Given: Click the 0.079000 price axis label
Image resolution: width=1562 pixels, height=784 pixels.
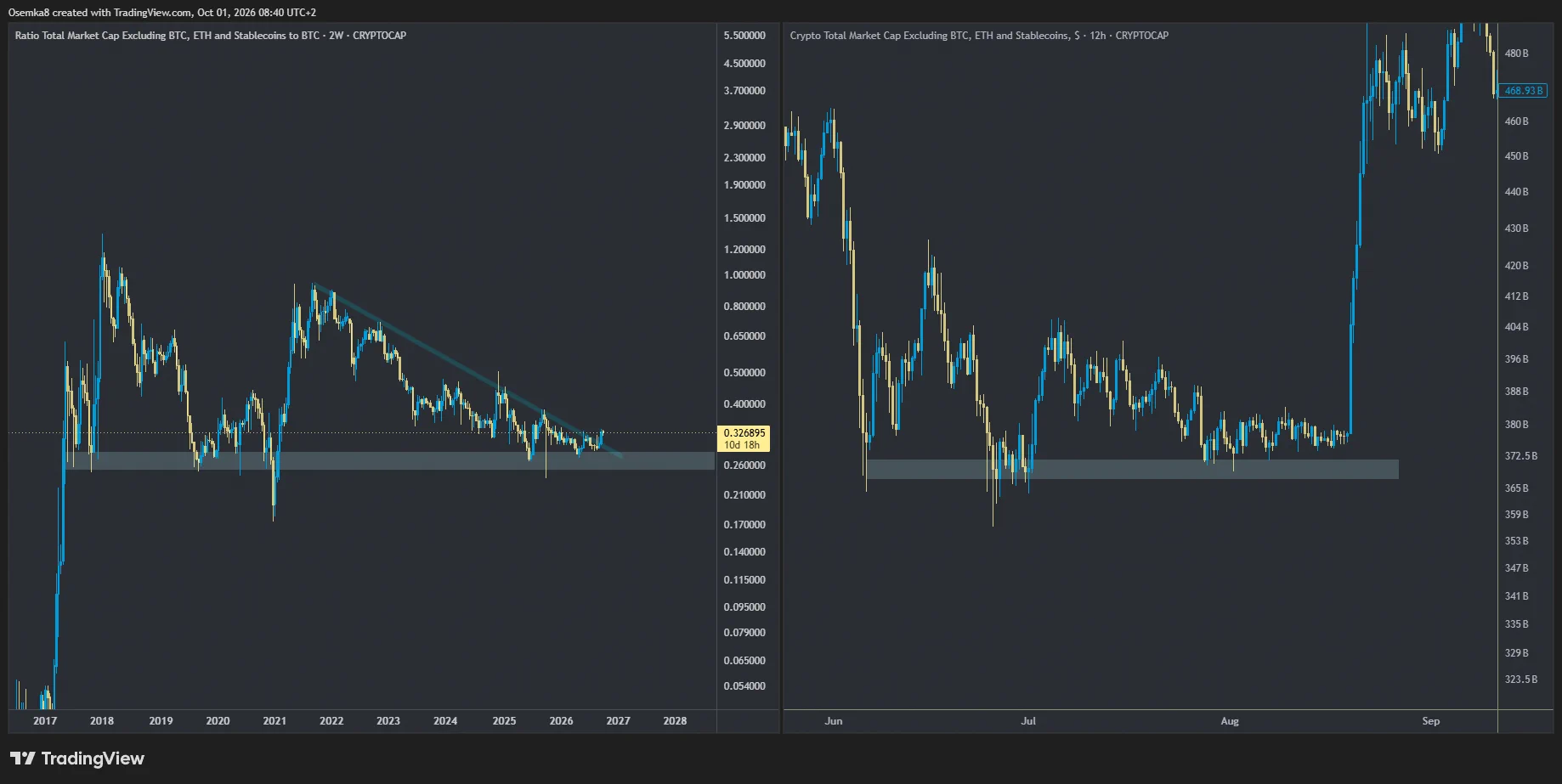Looking at the screenshot, I should 744,633.
